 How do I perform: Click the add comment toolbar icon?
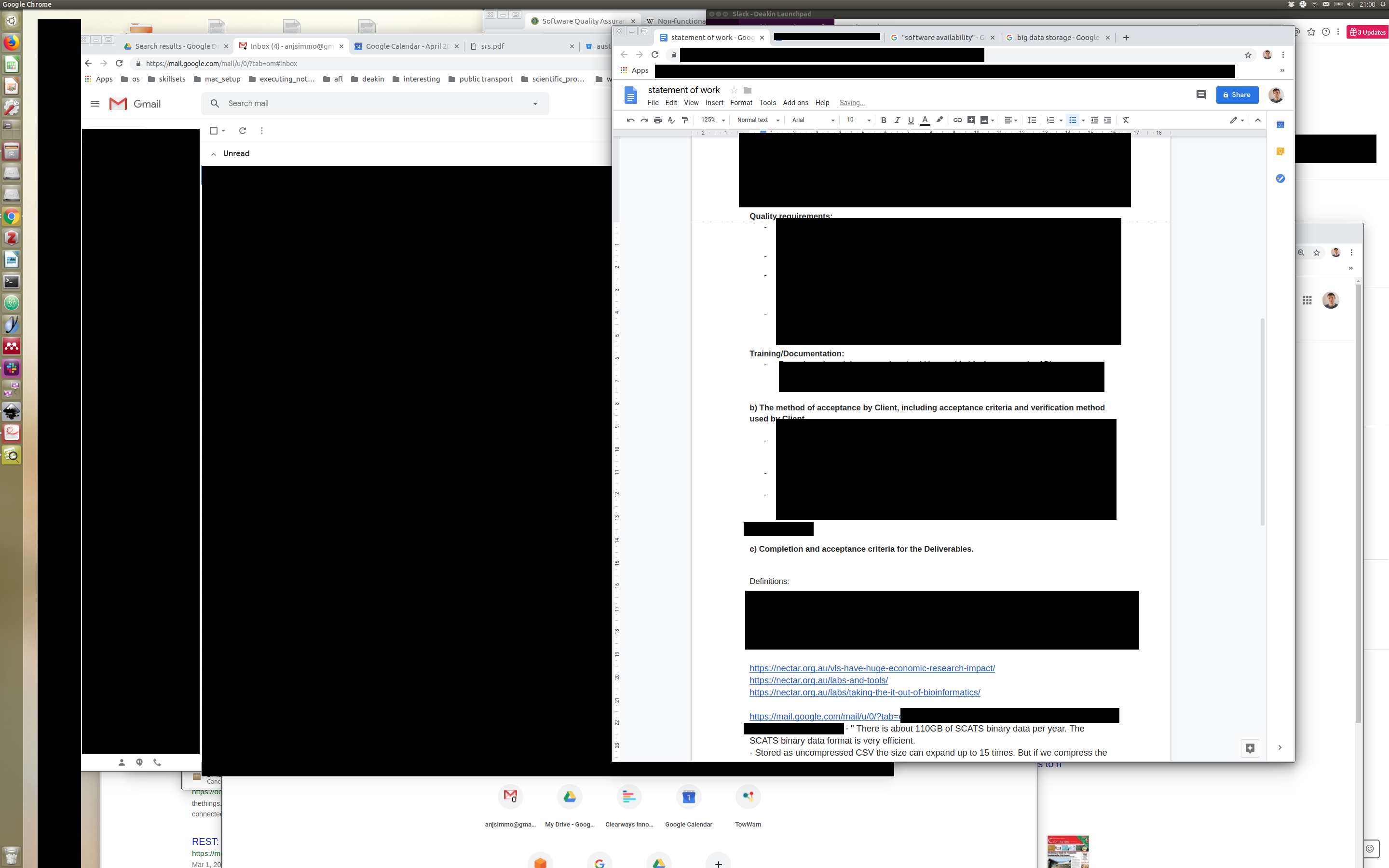coord(971,120)
